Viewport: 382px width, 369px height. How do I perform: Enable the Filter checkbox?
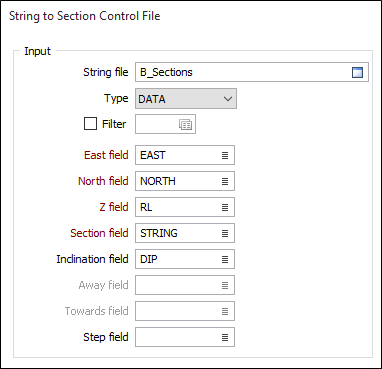pos(90,124)
